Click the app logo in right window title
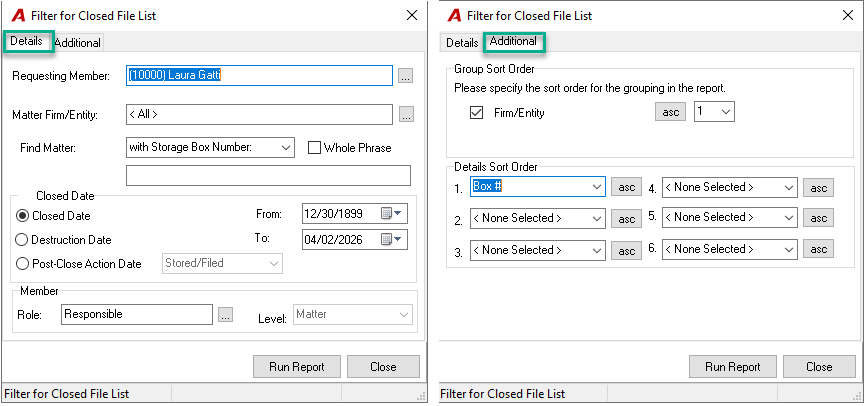This screenshot has width=867, height=406. (x=455, y=15)
